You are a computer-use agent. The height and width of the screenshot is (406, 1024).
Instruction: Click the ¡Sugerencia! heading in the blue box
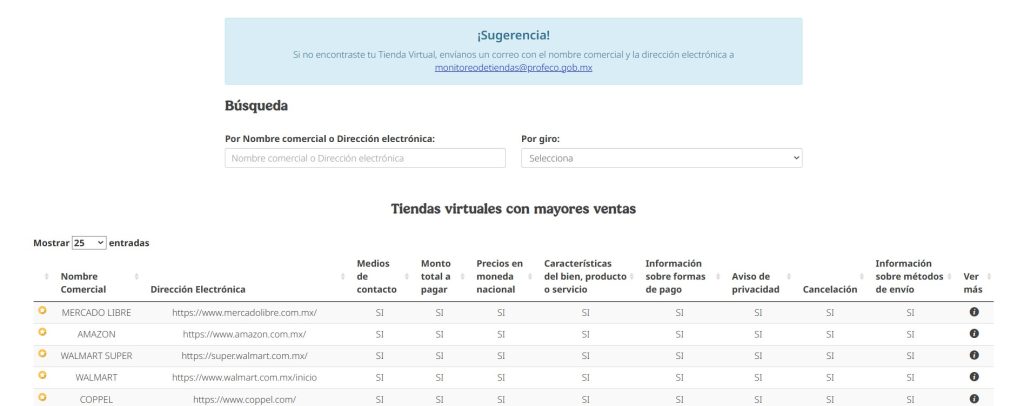click(x=513, y=35)
